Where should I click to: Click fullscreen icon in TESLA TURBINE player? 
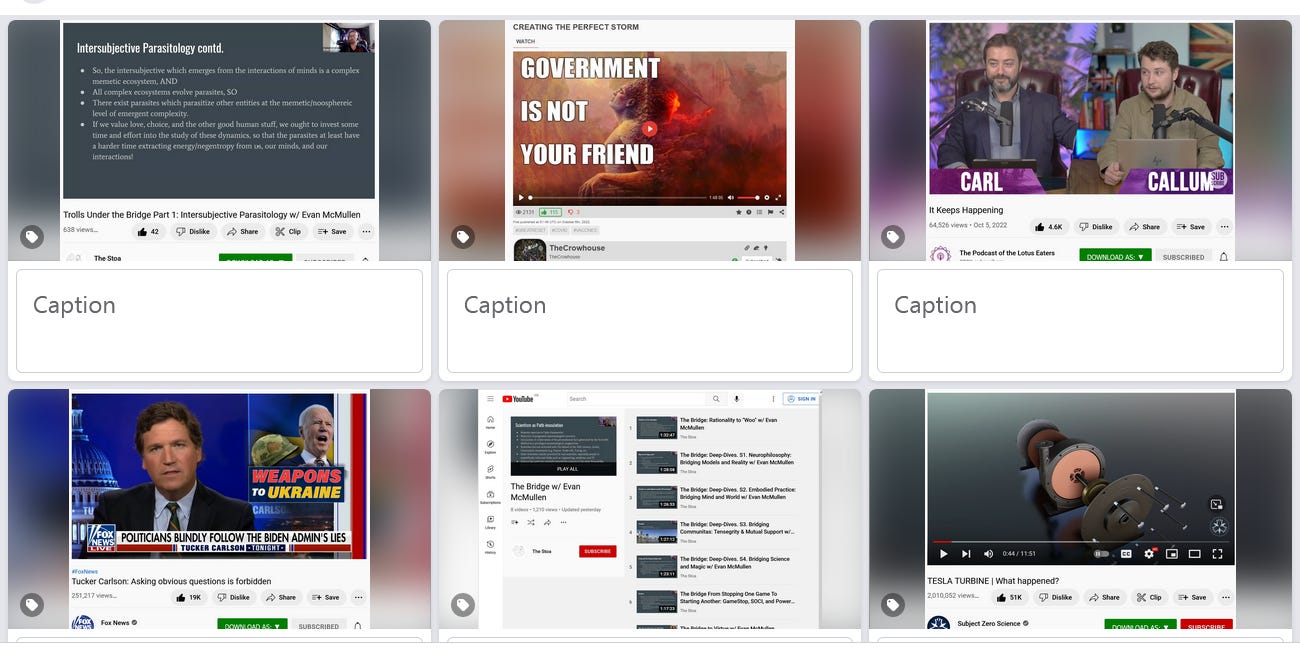1218,554
